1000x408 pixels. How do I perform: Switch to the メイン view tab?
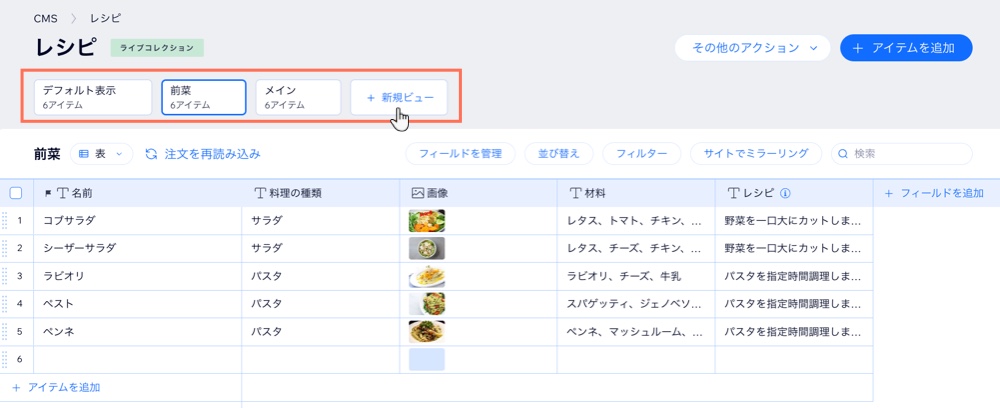point(298,97)
